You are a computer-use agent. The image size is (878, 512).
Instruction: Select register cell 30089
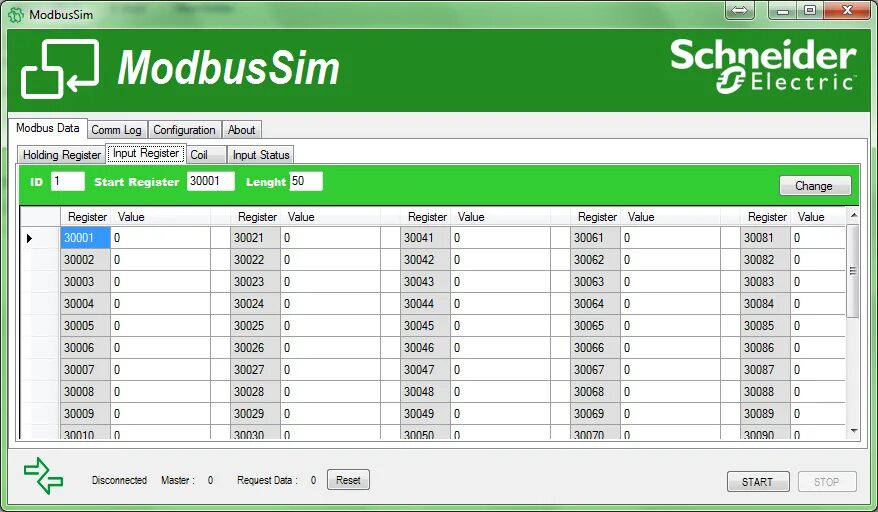tap(765, 413)
